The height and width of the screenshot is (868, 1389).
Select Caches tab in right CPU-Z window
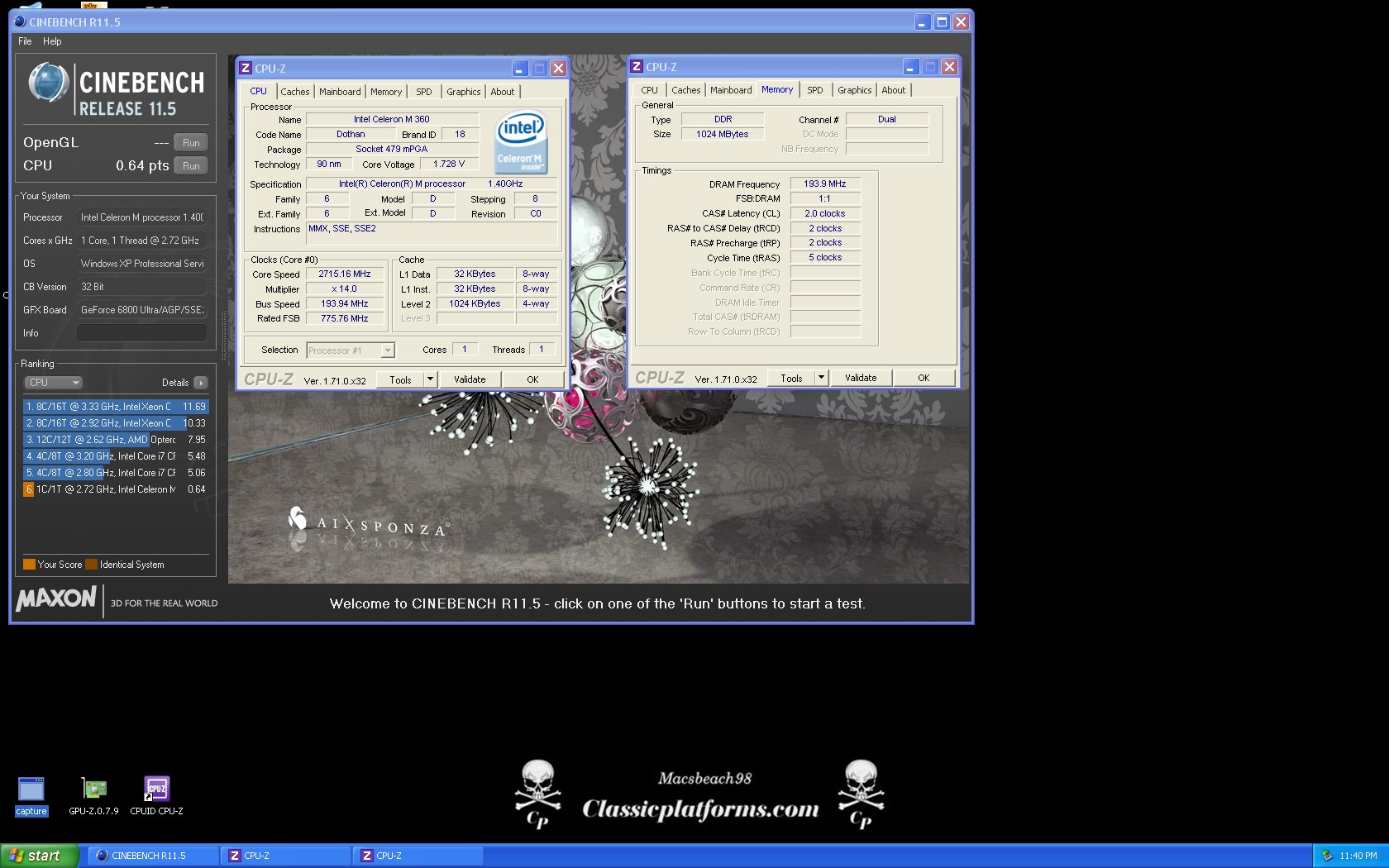tap(685, 90)
